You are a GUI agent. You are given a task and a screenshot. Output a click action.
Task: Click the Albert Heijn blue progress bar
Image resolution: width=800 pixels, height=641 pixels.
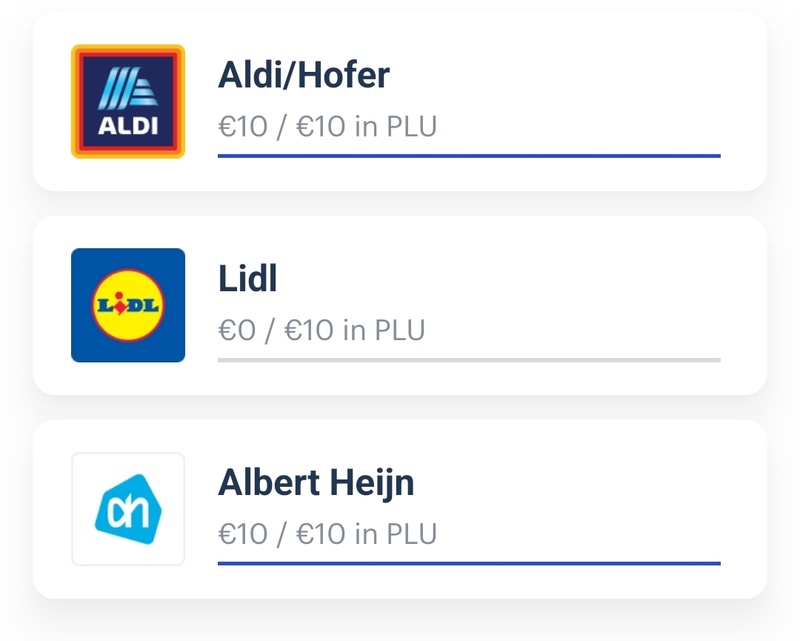469,563
